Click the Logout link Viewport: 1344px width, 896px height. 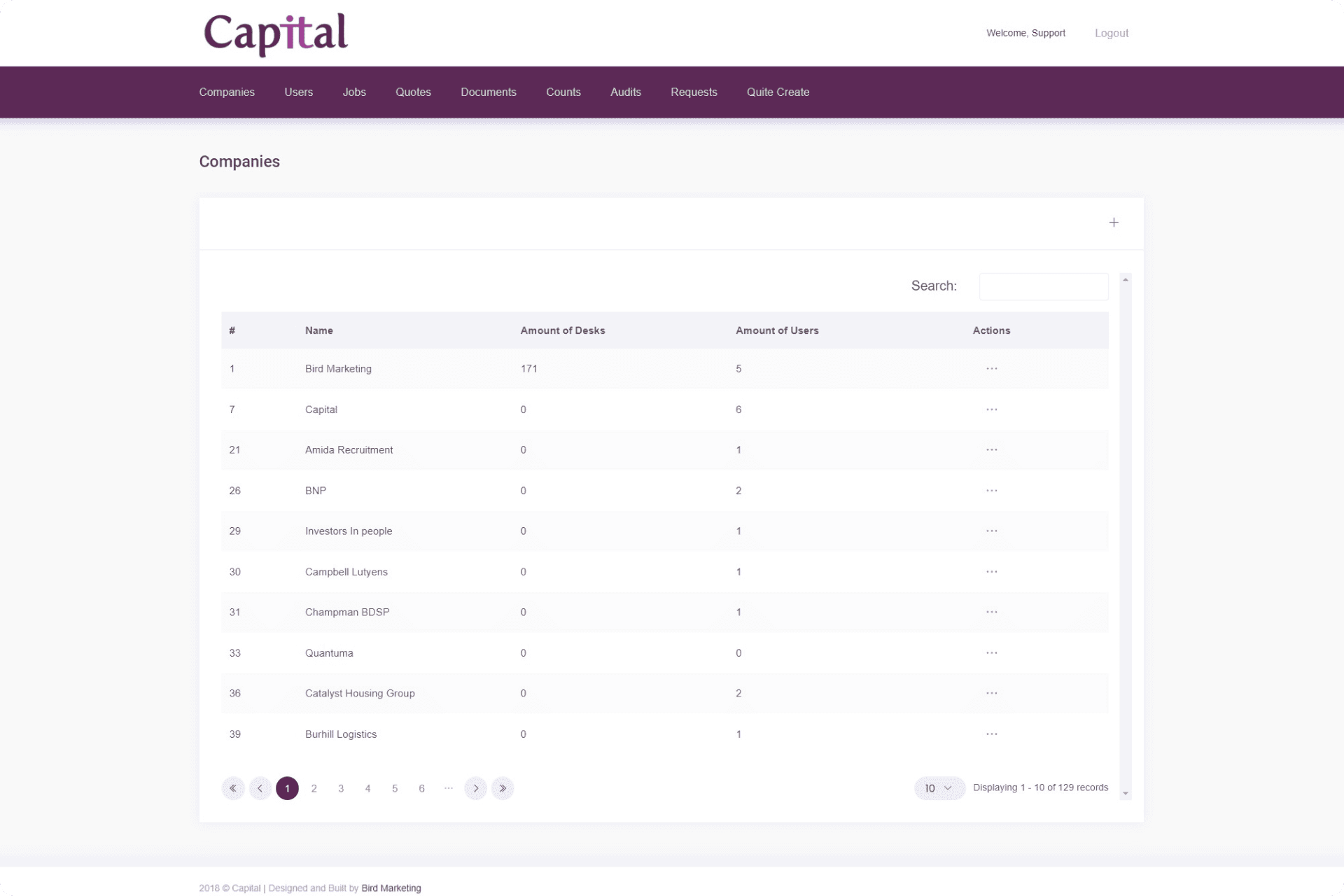(1111, 33)
